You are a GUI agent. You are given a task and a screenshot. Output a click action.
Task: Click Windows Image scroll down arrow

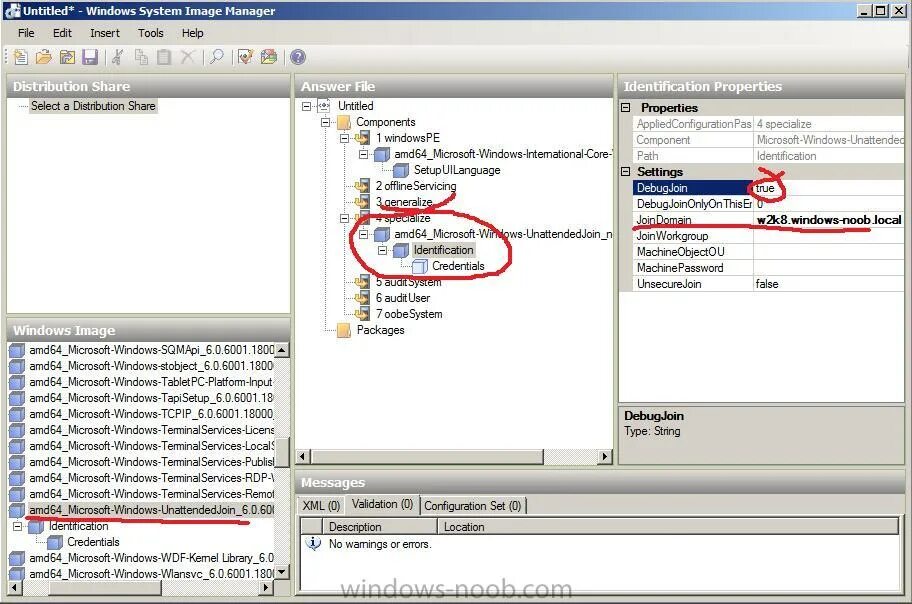tap(282, 573)
